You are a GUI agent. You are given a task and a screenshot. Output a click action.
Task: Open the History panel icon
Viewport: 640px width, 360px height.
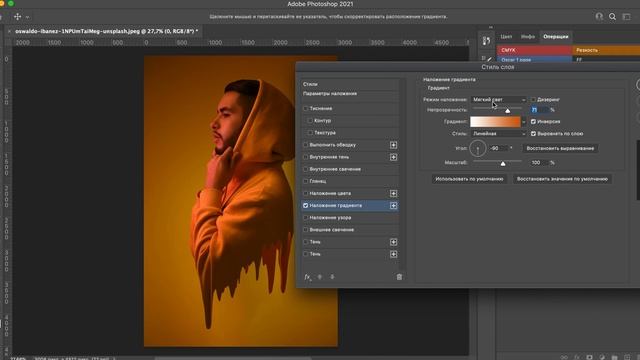pos(486,41)
